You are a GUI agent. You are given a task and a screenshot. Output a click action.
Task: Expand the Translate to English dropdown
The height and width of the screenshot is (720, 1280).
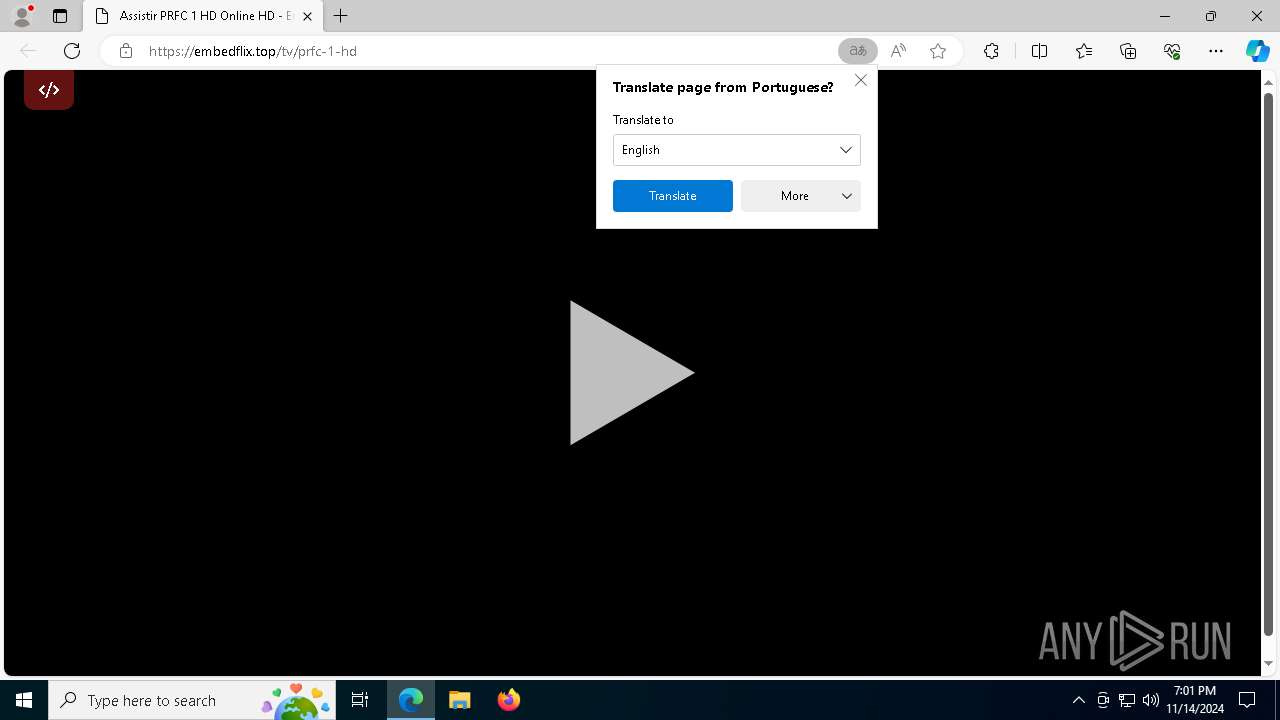(x=737, y=150)
